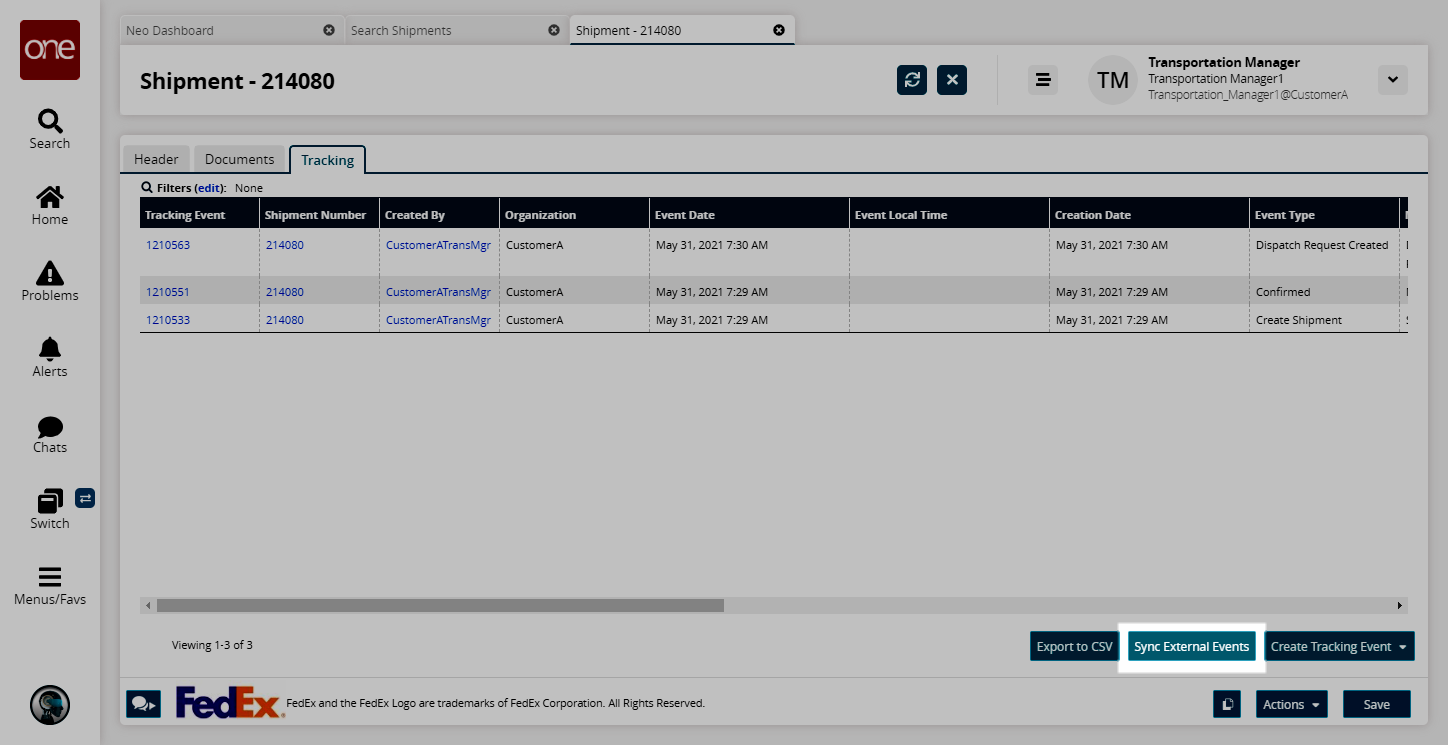Image resolution: width=1448 pixels, height=745 pixels.
Task: Open tracking event 1210563
Action: 168,245
